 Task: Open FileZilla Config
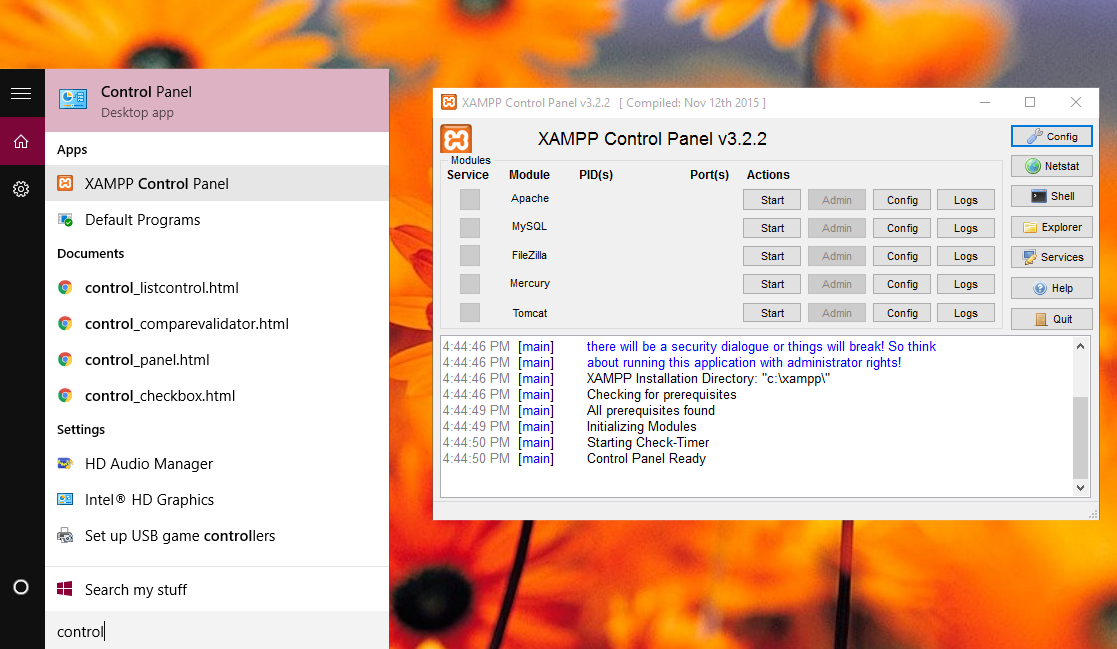coord(902,256)
